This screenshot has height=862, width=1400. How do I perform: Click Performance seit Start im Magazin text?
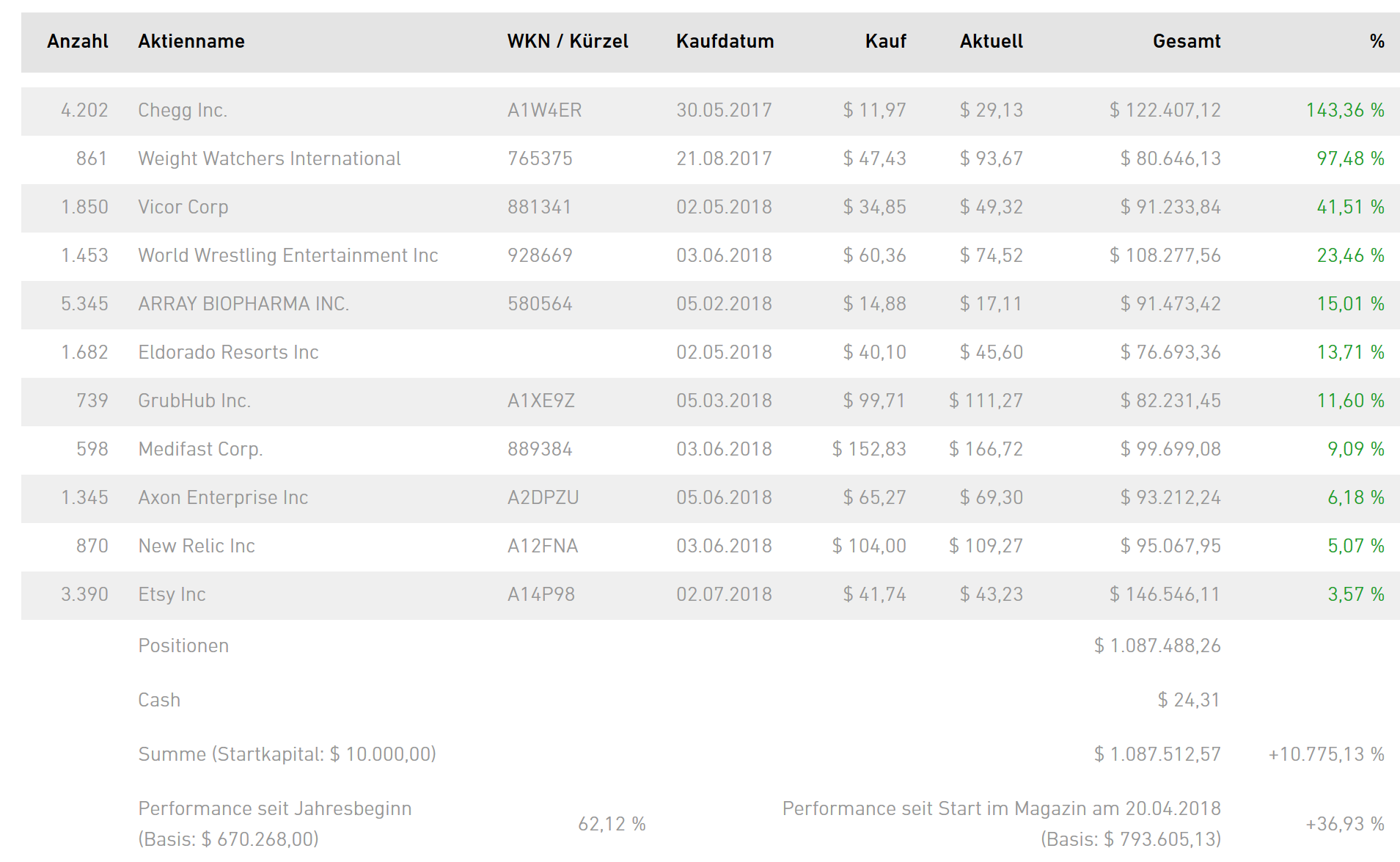(1002, 823)
